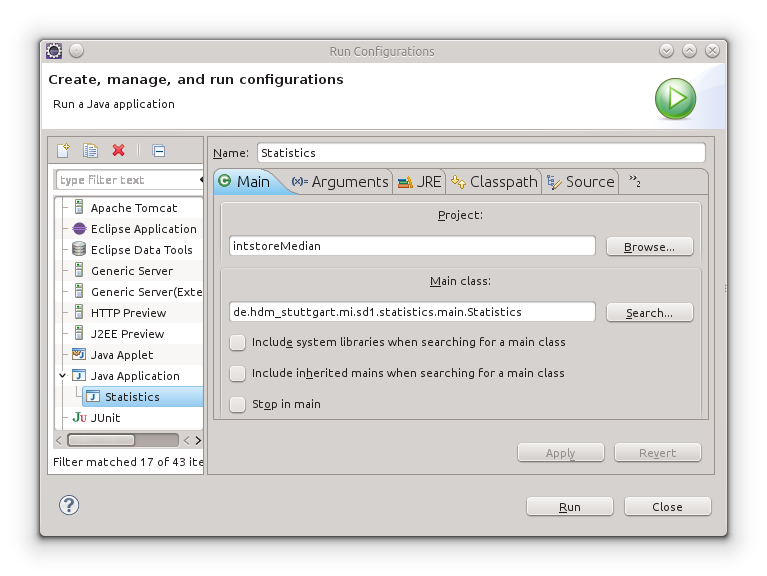
Task: Open the Classpath tab
Action: [x=494, y=182]
